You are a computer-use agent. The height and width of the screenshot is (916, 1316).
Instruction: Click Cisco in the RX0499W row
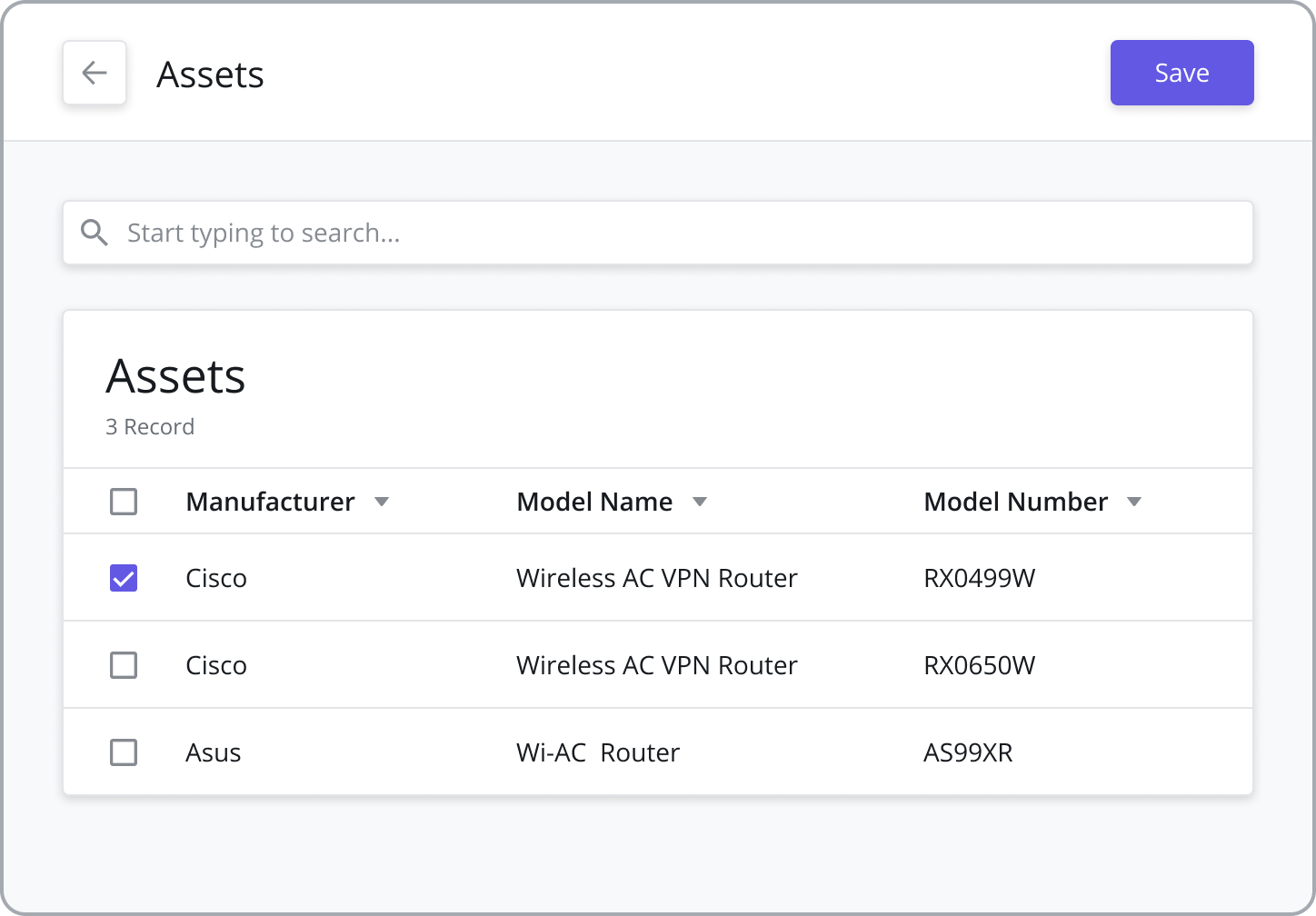pyautogui.click(x=216, y=578)
